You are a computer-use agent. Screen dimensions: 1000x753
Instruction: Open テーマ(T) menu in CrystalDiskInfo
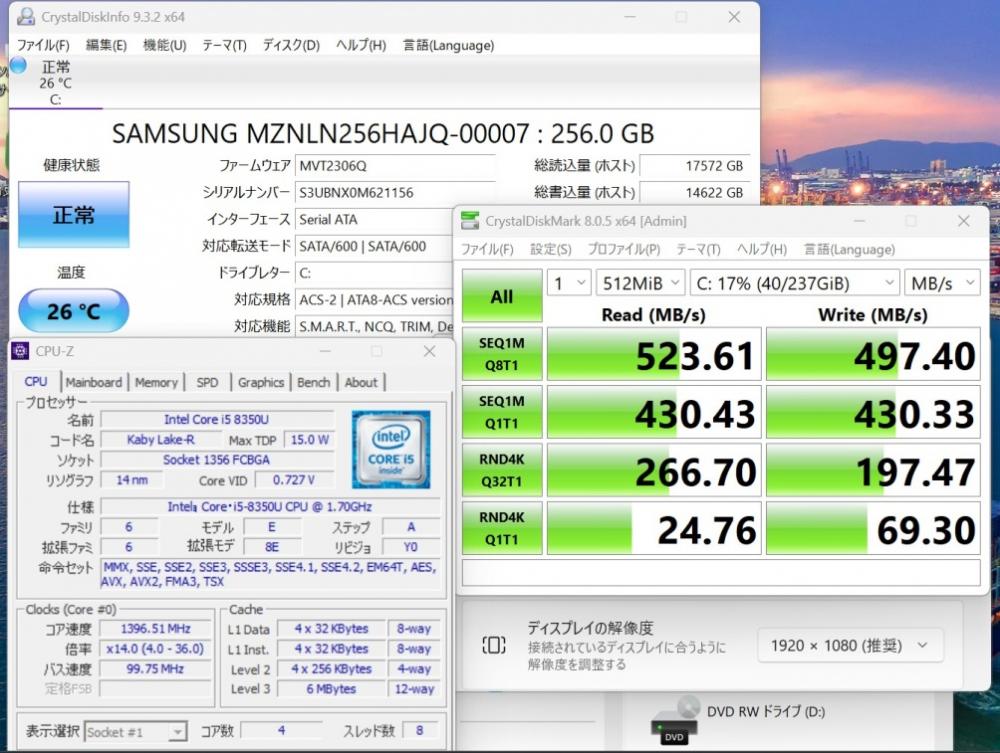coord(224,45)
